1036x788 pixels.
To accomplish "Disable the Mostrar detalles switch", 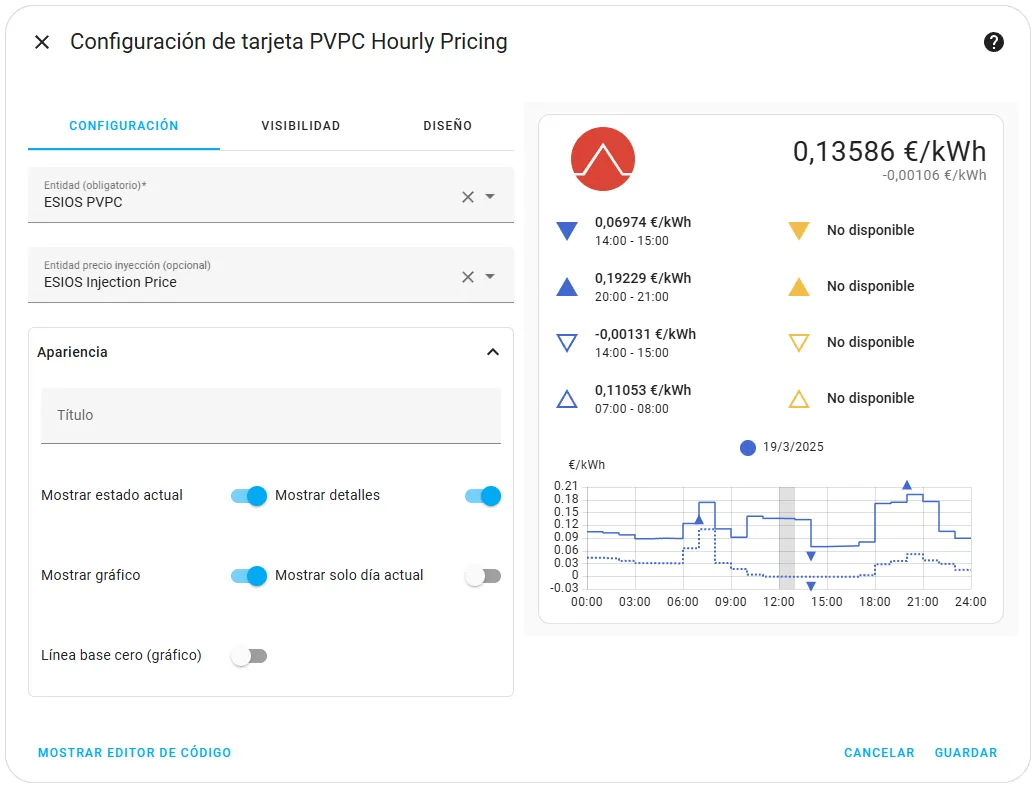I will [x=482, y=495].
